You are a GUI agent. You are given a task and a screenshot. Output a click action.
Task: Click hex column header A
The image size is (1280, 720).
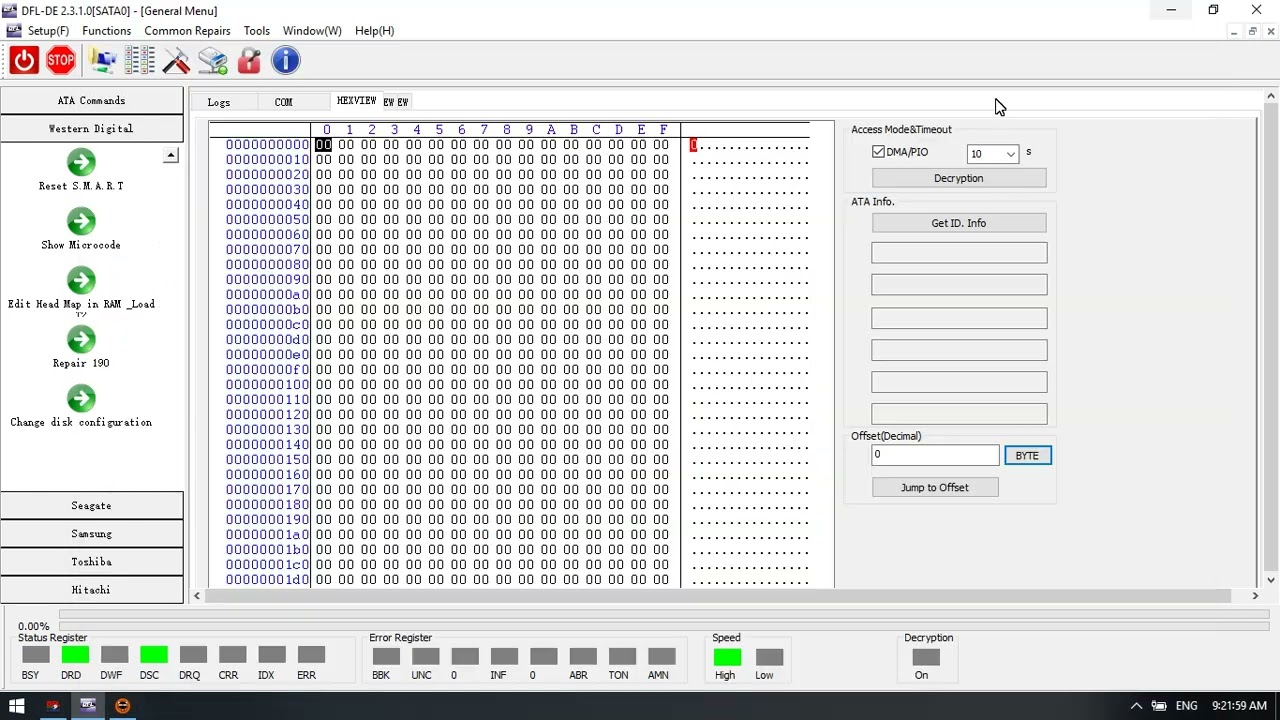coord(551,130)
